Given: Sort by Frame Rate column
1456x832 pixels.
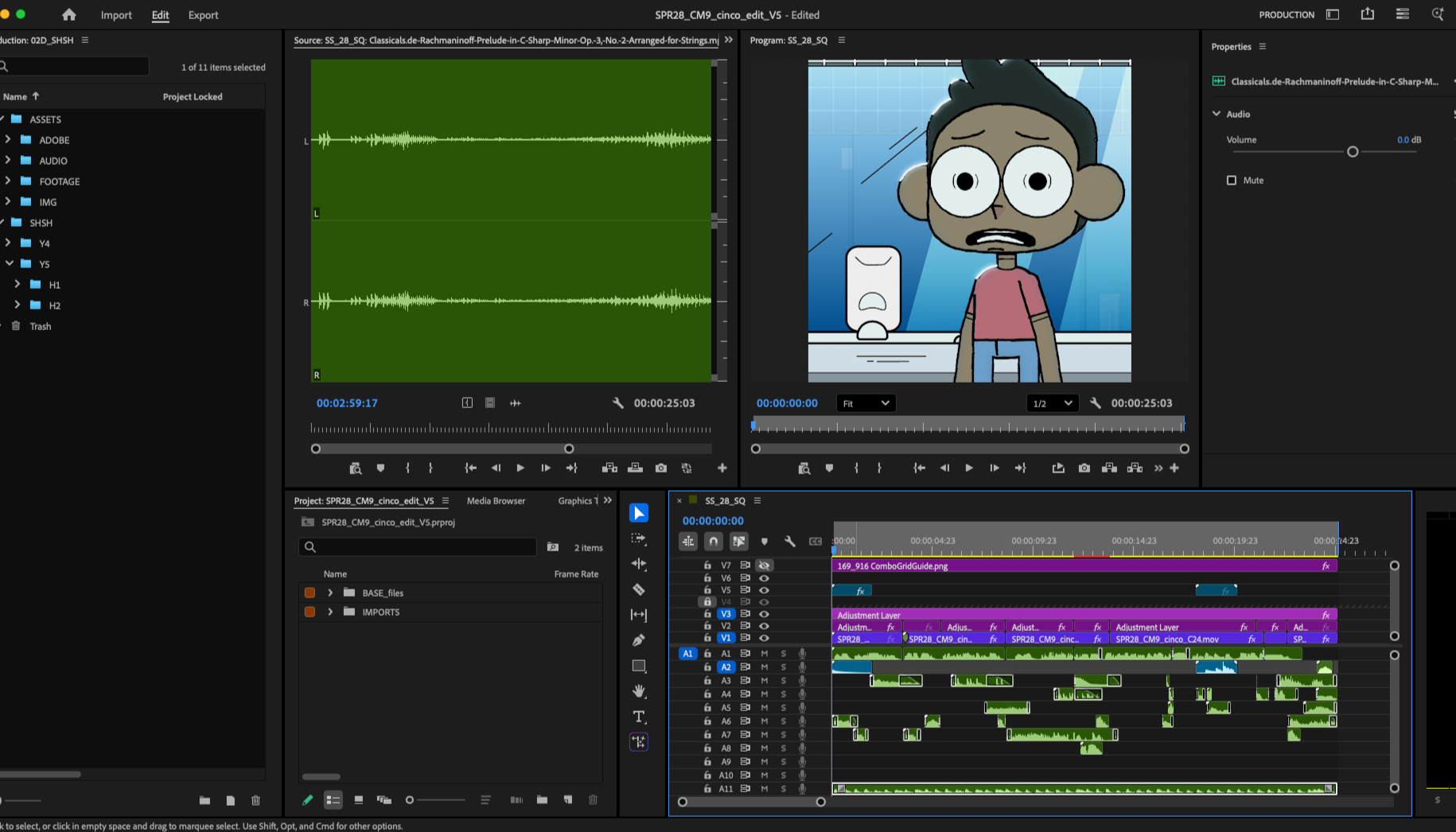Looking at the screenshot, I should point(576,573).
